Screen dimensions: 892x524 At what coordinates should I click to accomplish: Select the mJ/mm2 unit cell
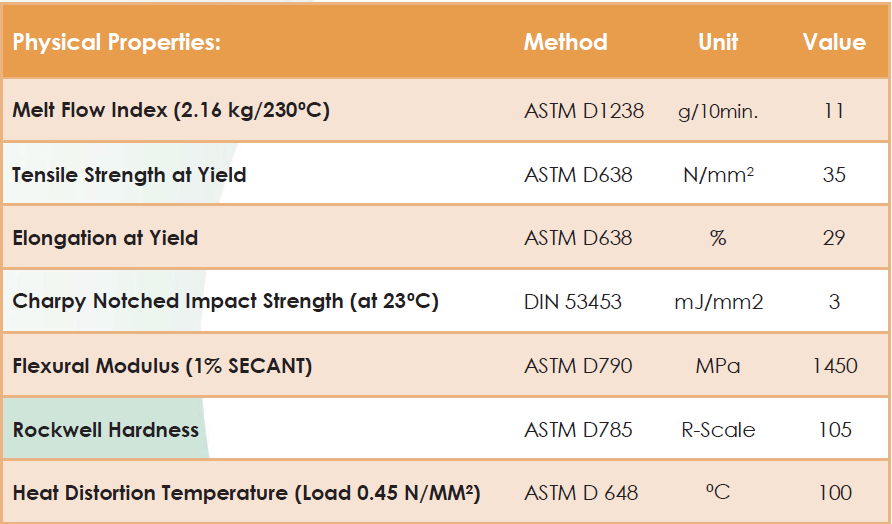[718, 302]
